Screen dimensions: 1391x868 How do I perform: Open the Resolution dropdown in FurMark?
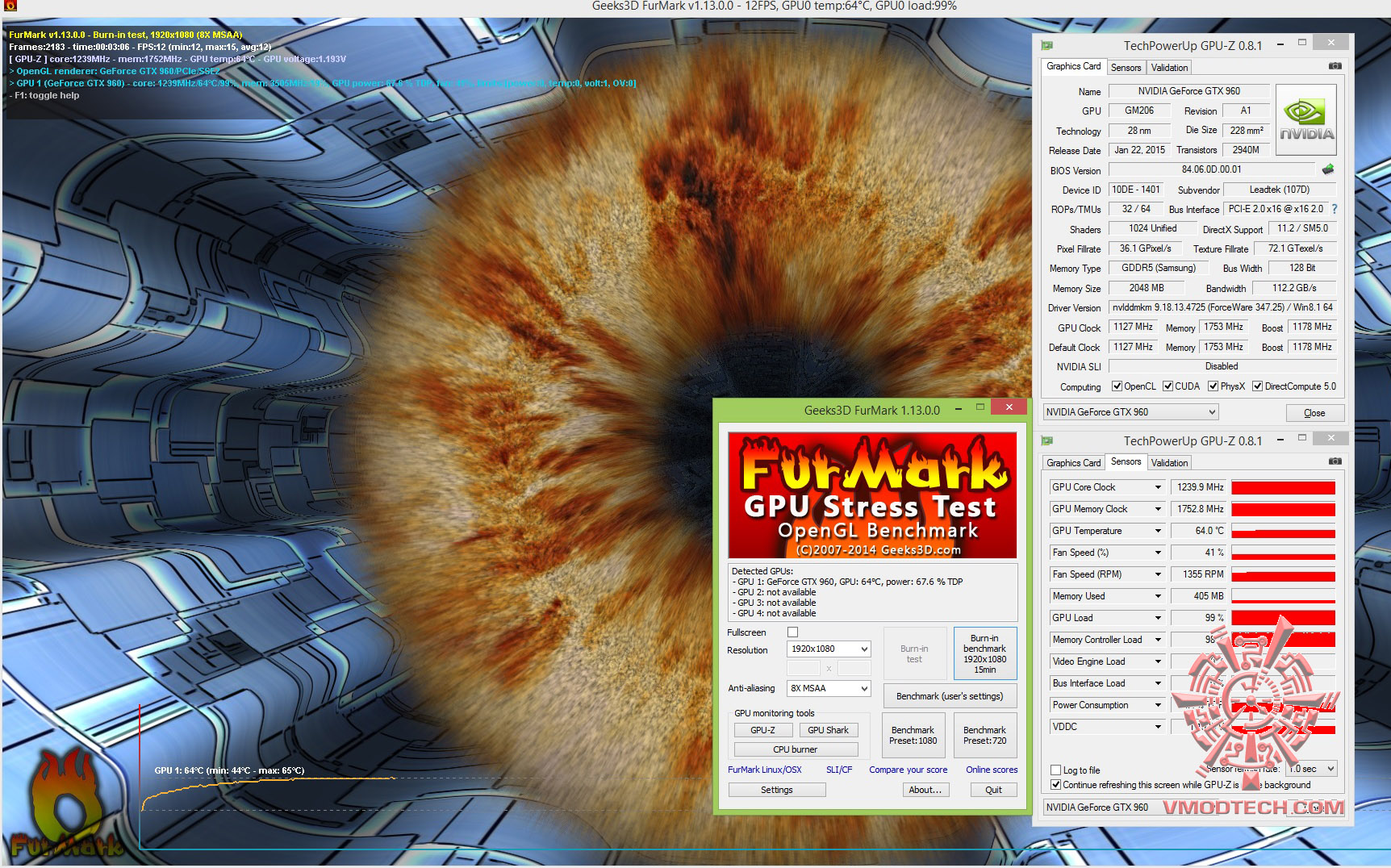pos(829,649)
